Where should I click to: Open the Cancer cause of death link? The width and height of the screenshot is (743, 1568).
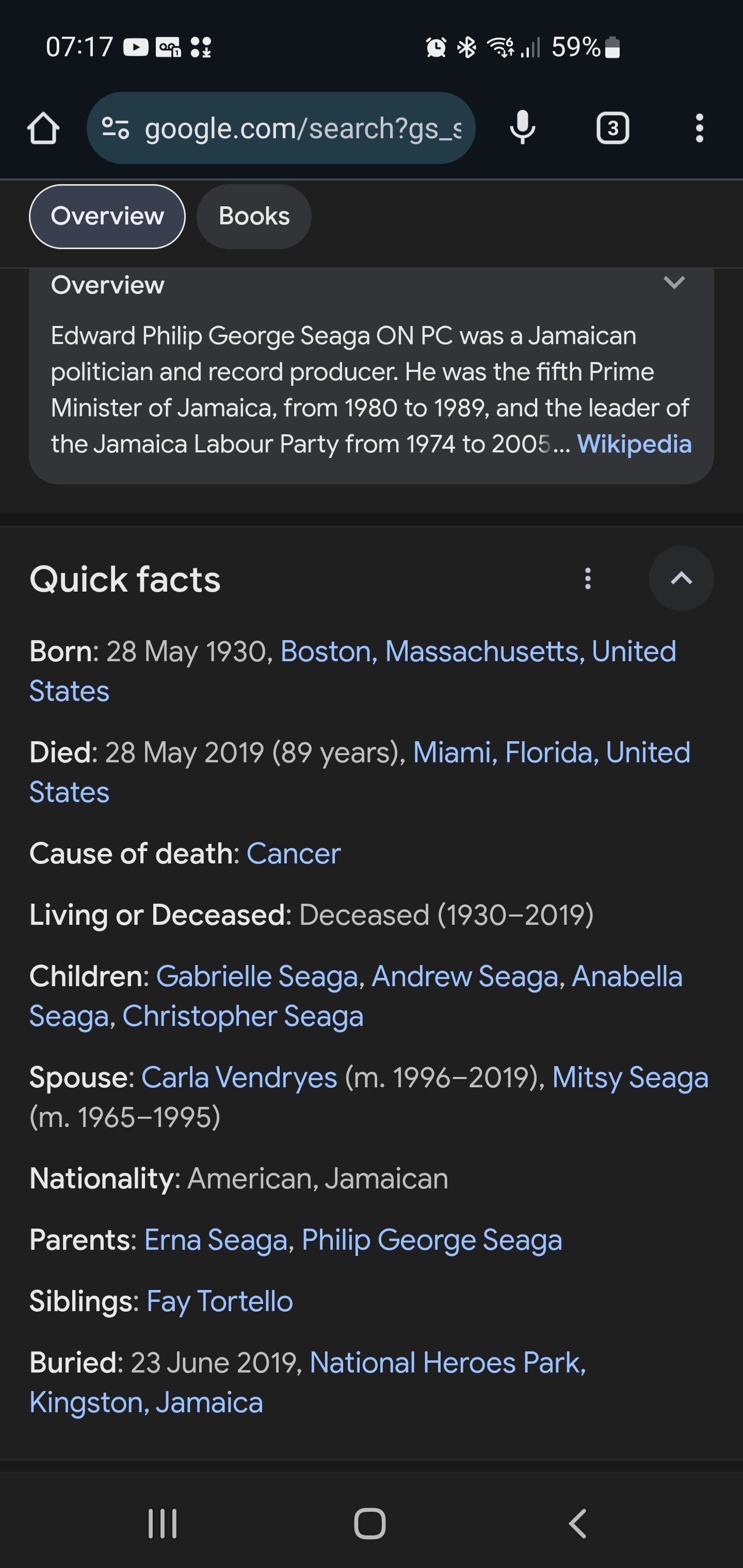[x=293, y=854]
